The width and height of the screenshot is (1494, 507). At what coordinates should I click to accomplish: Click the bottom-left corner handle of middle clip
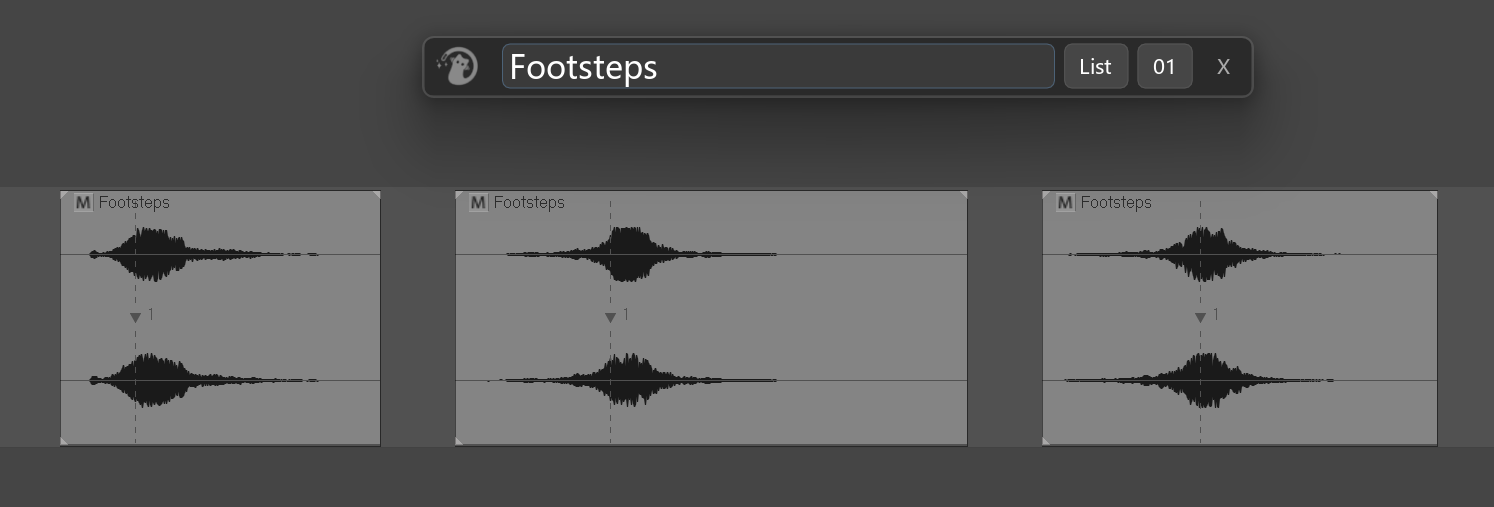pos(460,441)
